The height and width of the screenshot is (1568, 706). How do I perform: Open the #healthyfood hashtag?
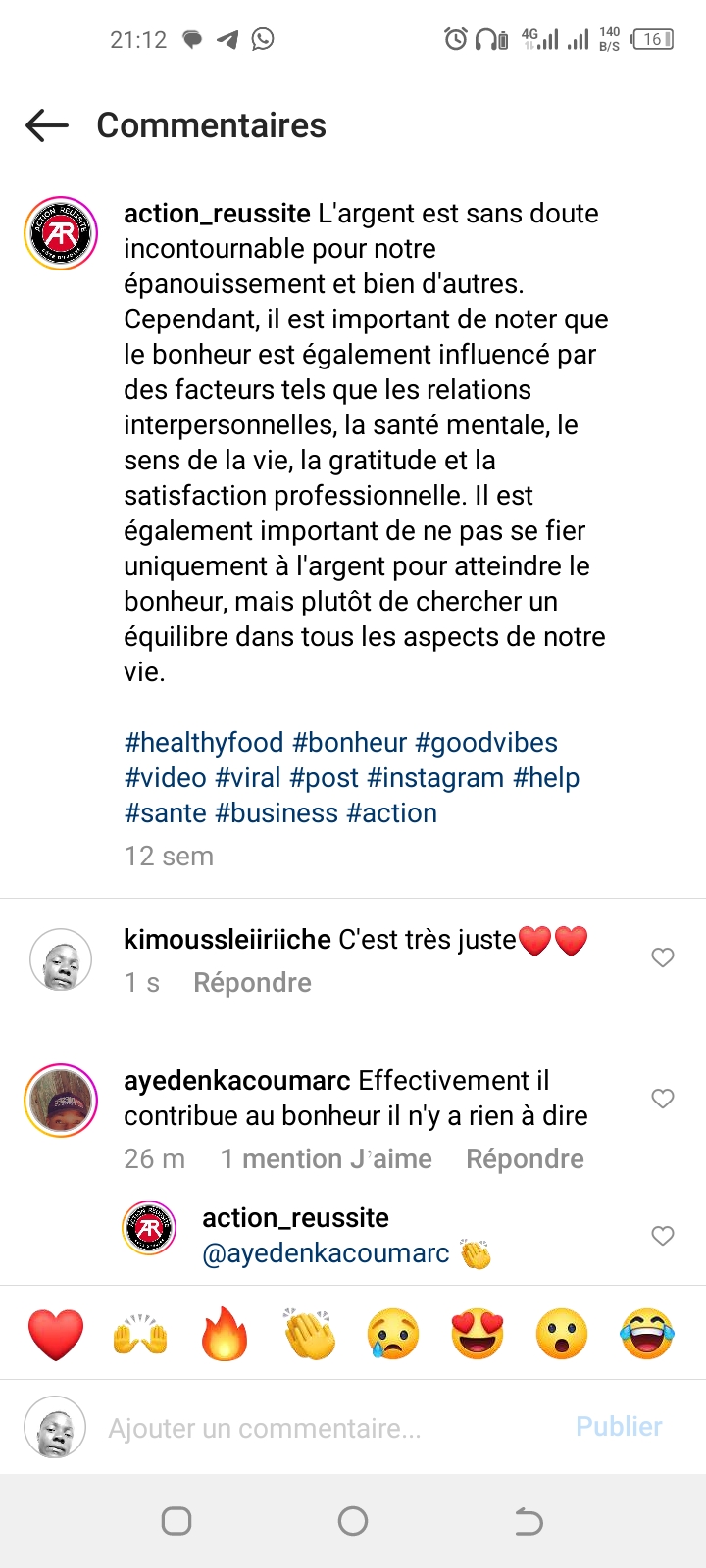tap(204, 743)
